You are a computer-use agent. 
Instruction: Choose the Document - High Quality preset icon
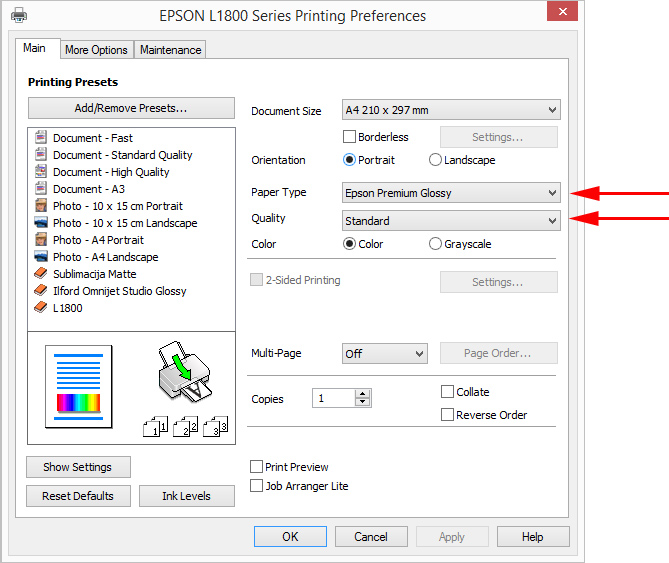click(41, 172)
